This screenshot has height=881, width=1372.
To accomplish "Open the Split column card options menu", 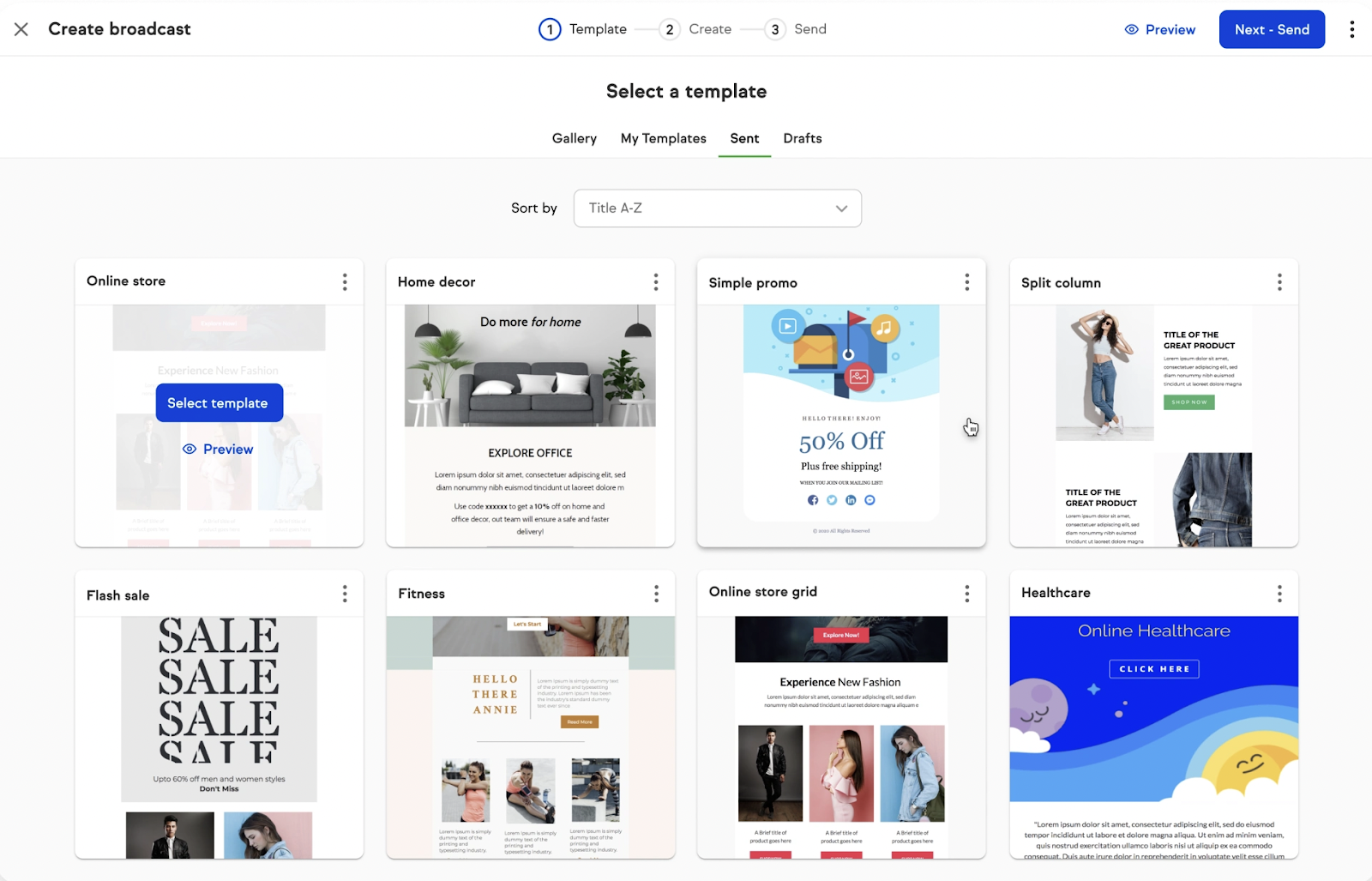I will pyautogui.click(x=1279, y=282).
